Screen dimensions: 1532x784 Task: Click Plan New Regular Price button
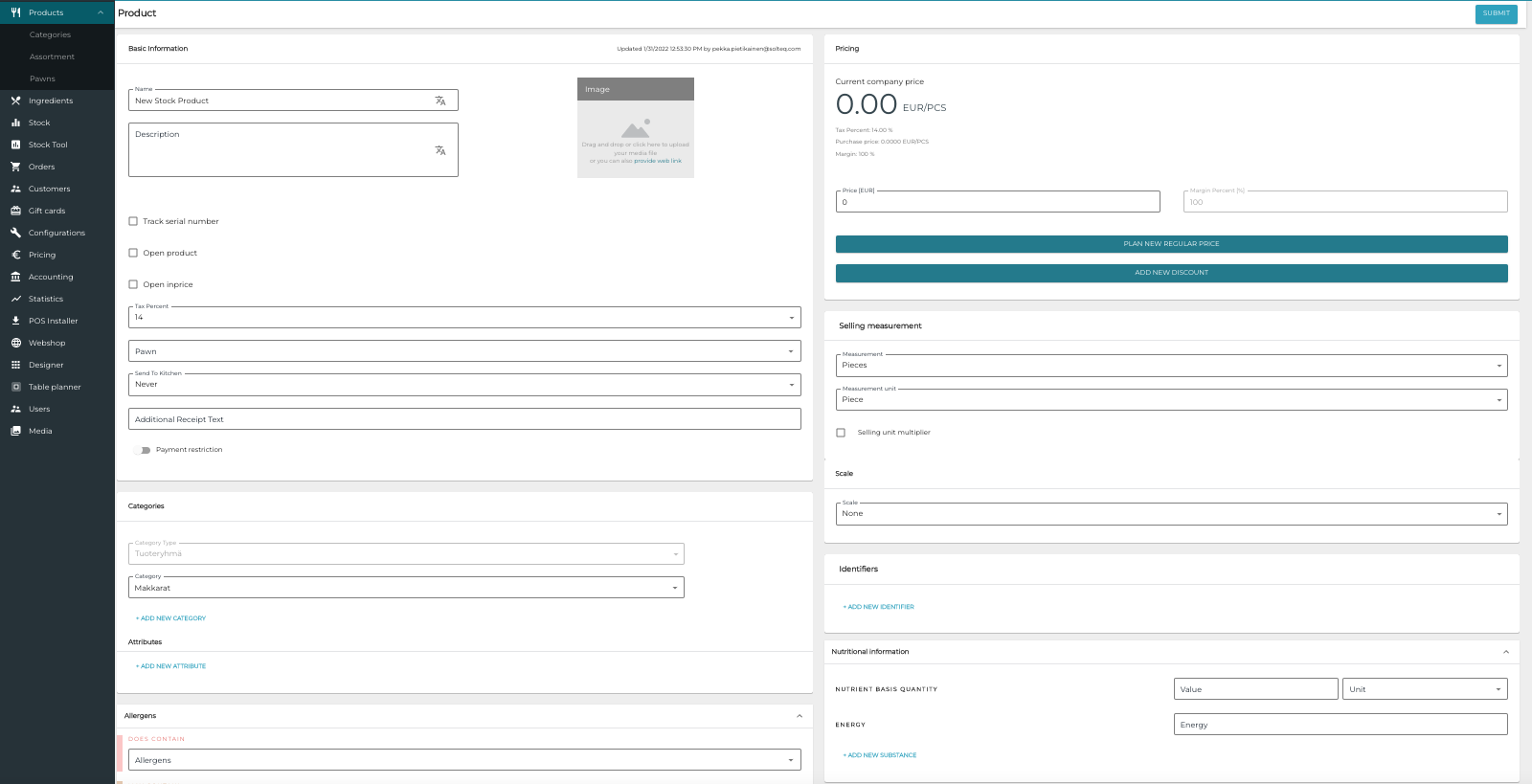click(x=1171, y=244)
